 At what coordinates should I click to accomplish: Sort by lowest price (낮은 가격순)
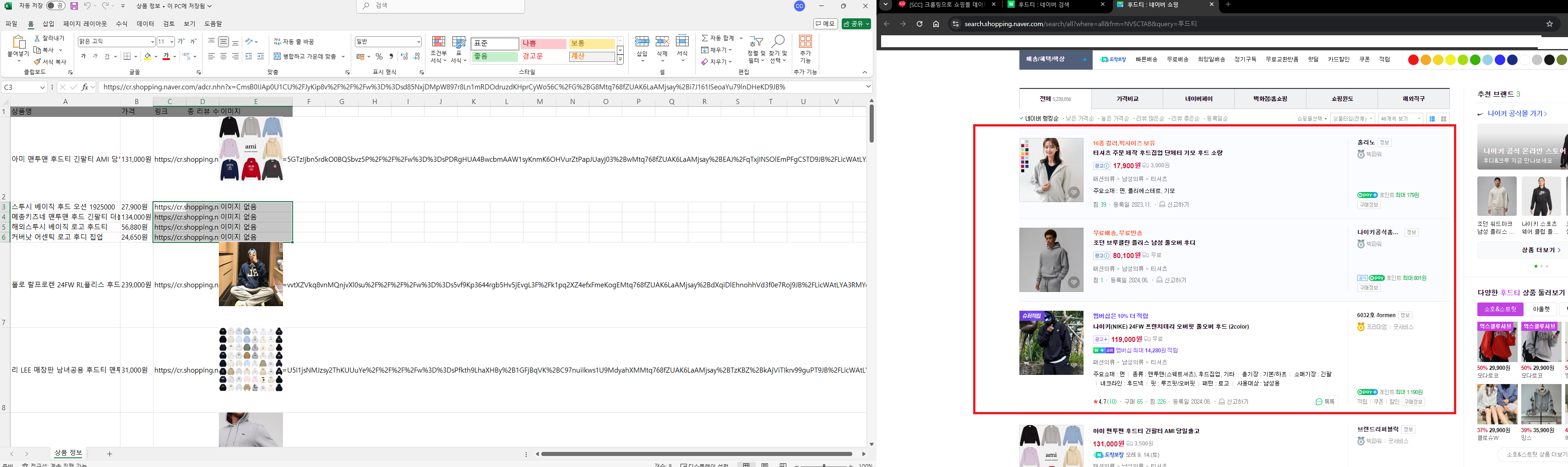pyautogui.click(x=1080, y=119)
